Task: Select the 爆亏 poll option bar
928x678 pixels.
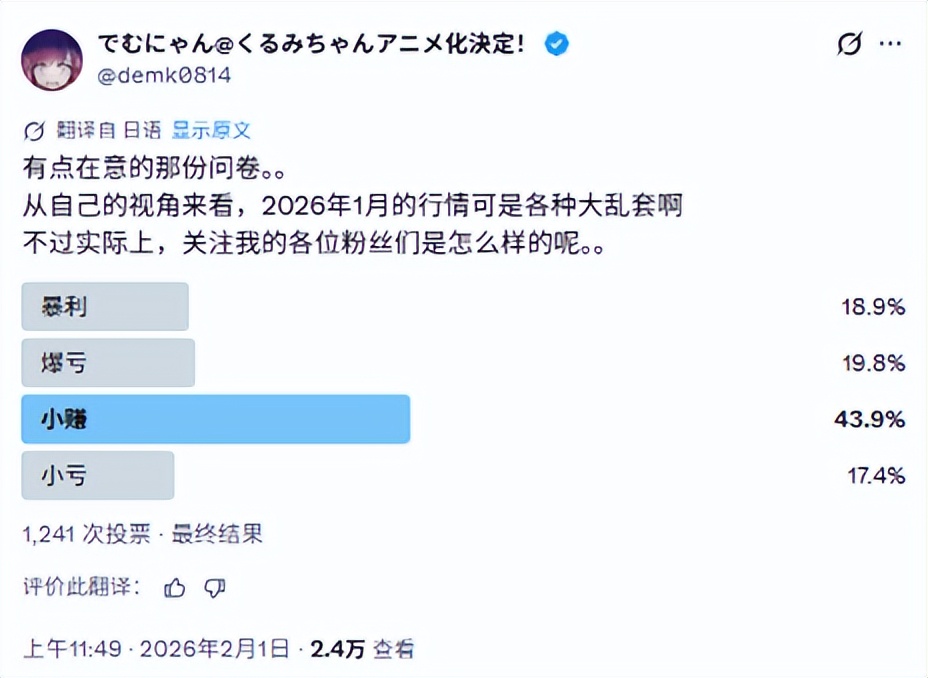Action: 108,363
